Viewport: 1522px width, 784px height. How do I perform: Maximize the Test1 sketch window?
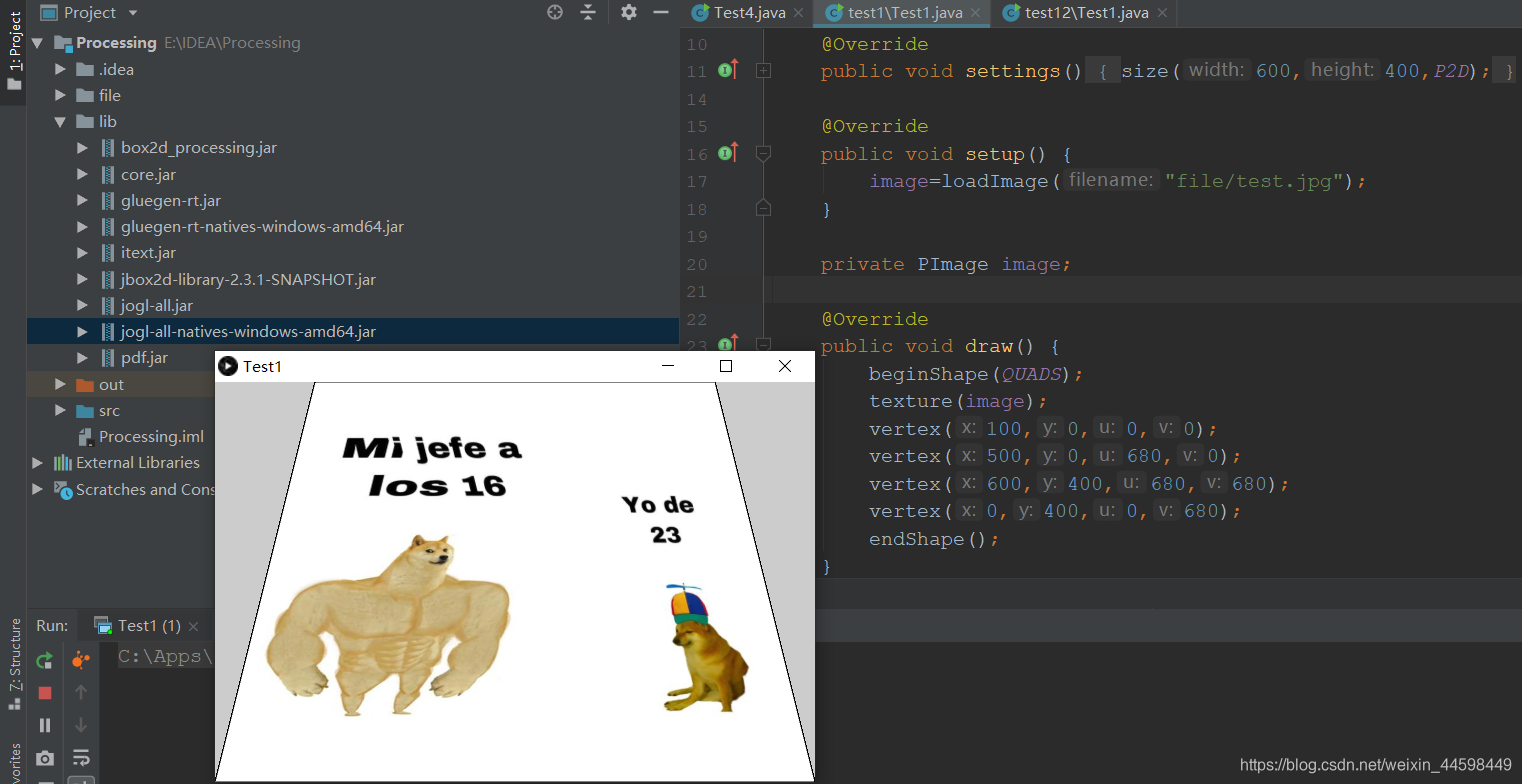(x=726, y=366)
